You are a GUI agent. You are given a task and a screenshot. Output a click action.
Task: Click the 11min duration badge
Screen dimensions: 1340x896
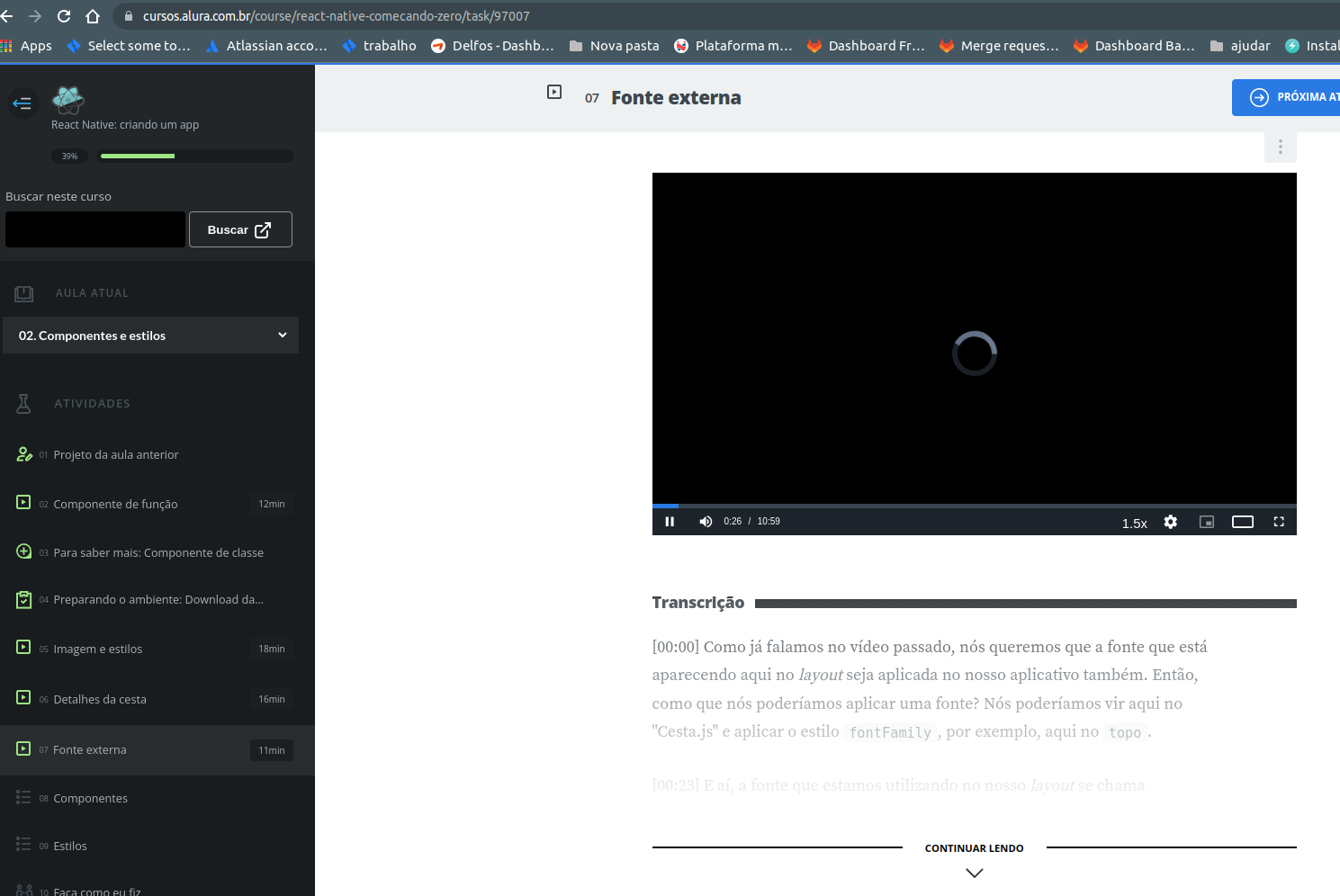pos(272,750)
